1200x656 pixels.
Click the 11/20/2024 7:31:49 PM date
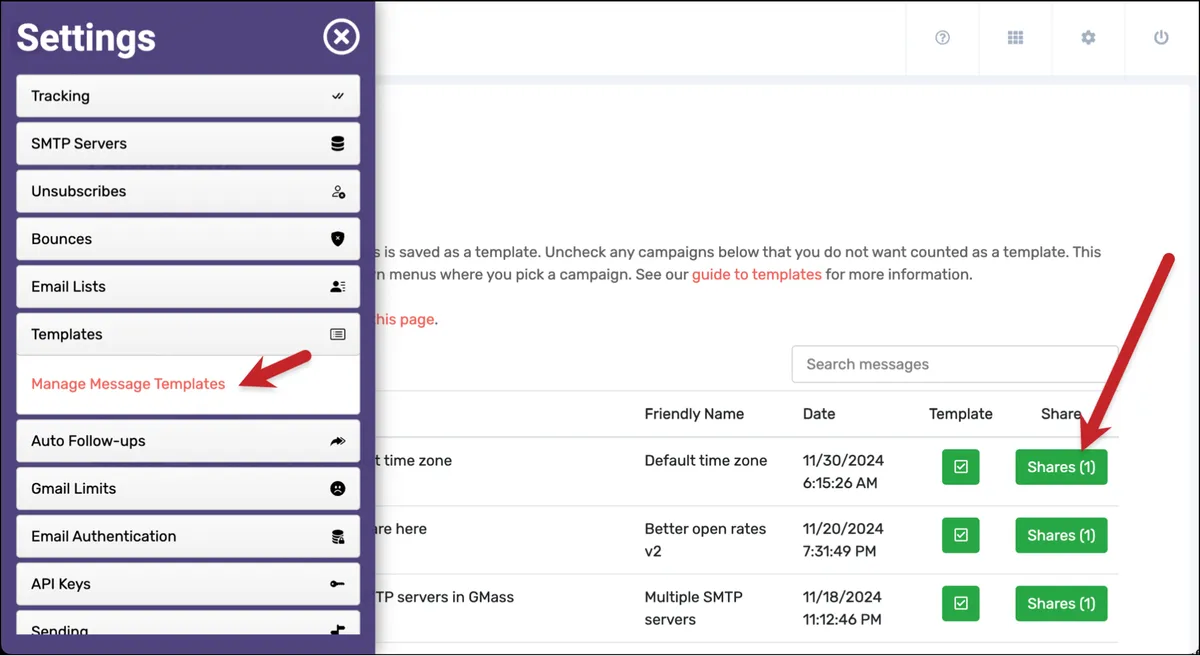coord(843,540)
